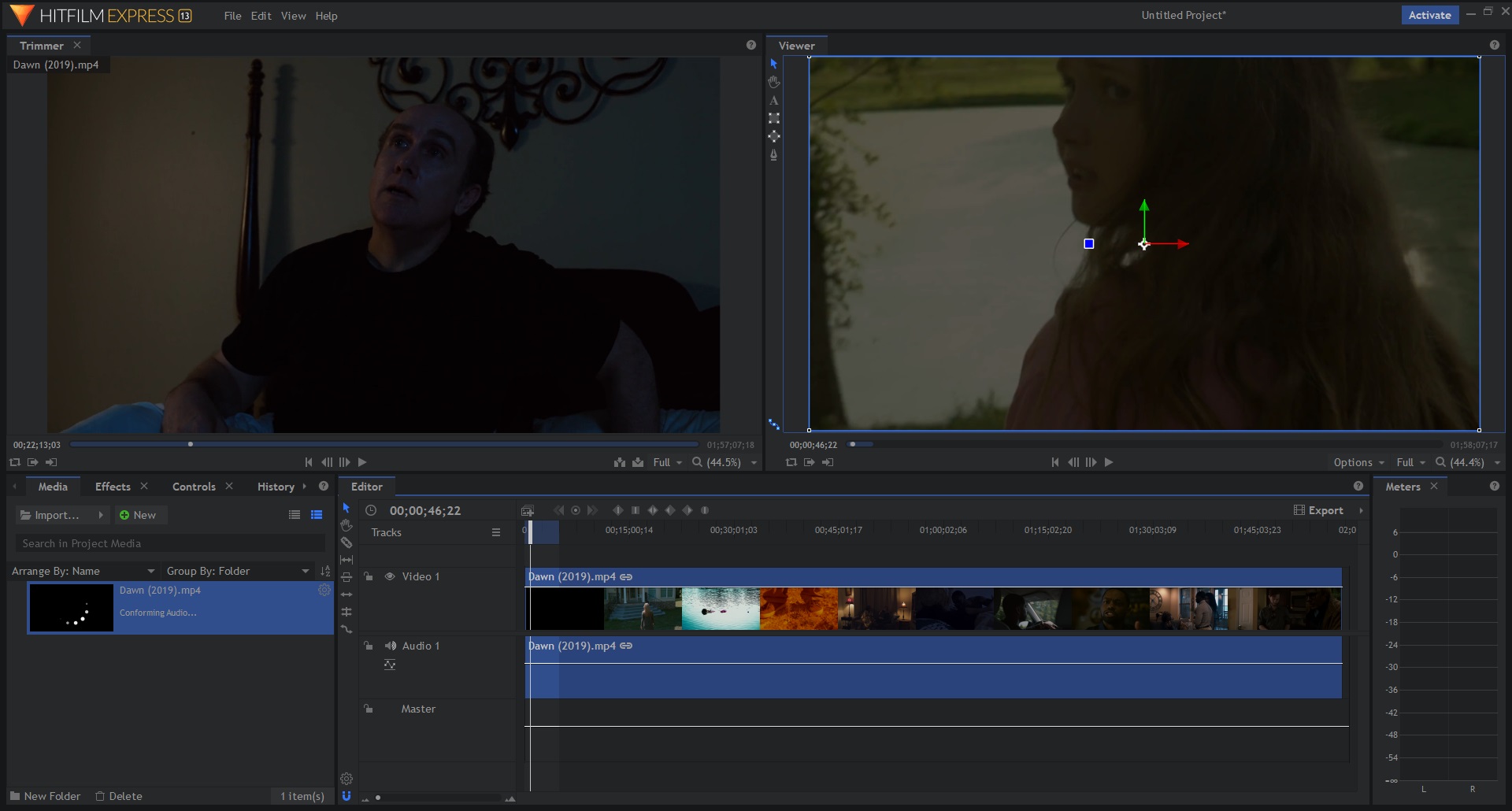The height and width of the screenshot is (811, 1512).
Task: Activate the Viewer orbit tool
Action: (774, 136)
